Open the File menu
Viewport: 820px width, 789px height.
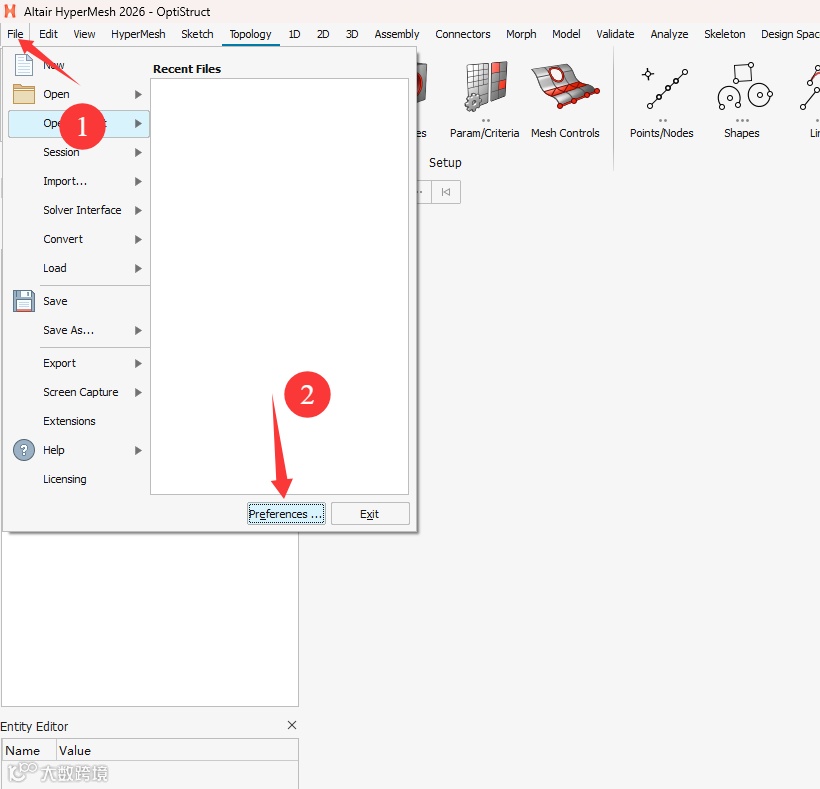coord(15,34)
